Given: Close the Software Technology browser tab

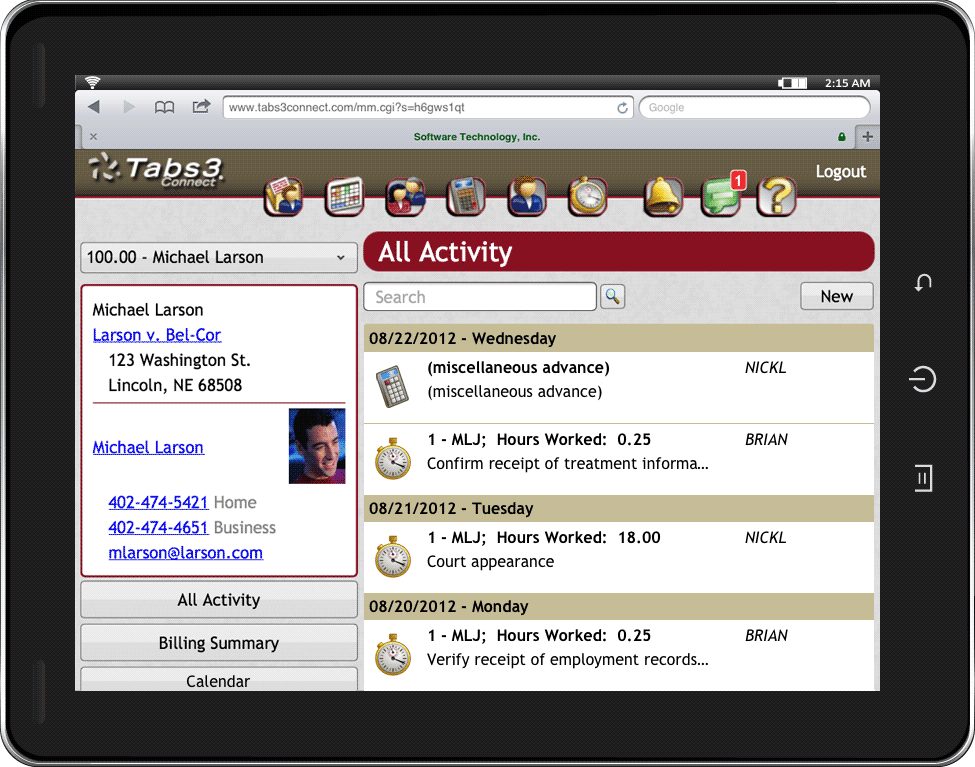Looking at the screenshot, I should (x=93, y=136).
